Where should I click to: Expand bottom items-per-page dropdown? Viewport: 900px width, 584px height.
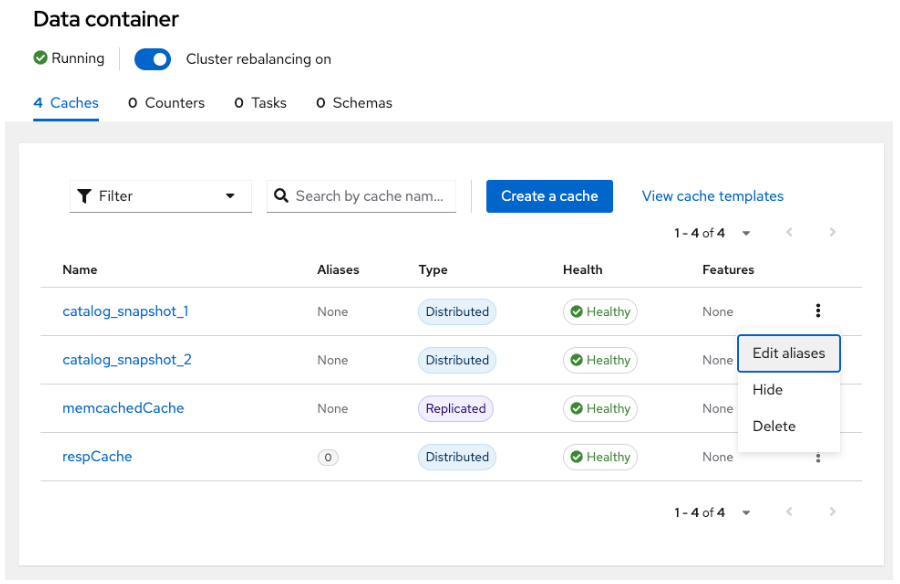coord(746,513)
